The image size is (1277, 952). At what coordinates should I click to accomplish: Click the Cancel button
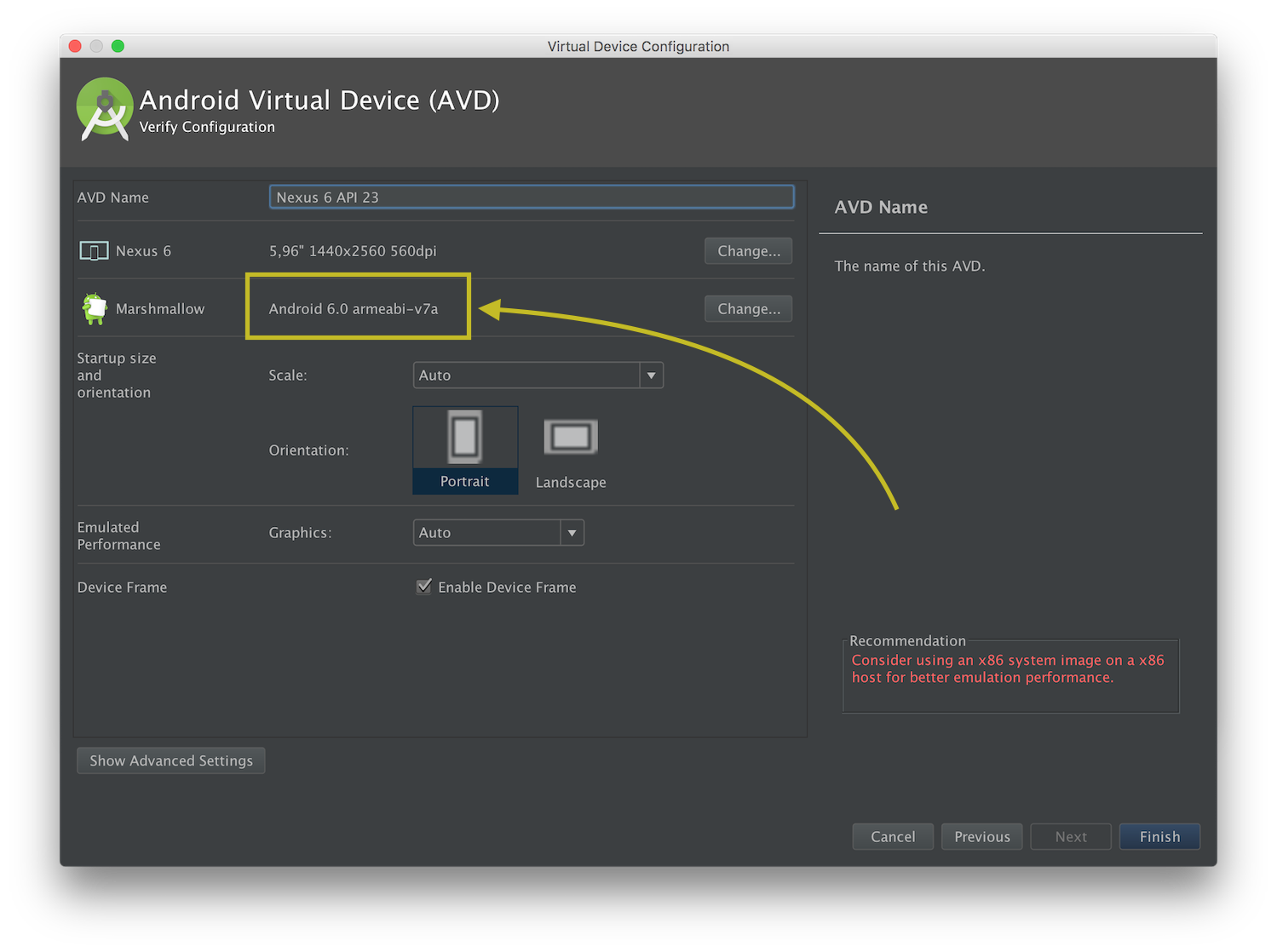click(893, 836)
